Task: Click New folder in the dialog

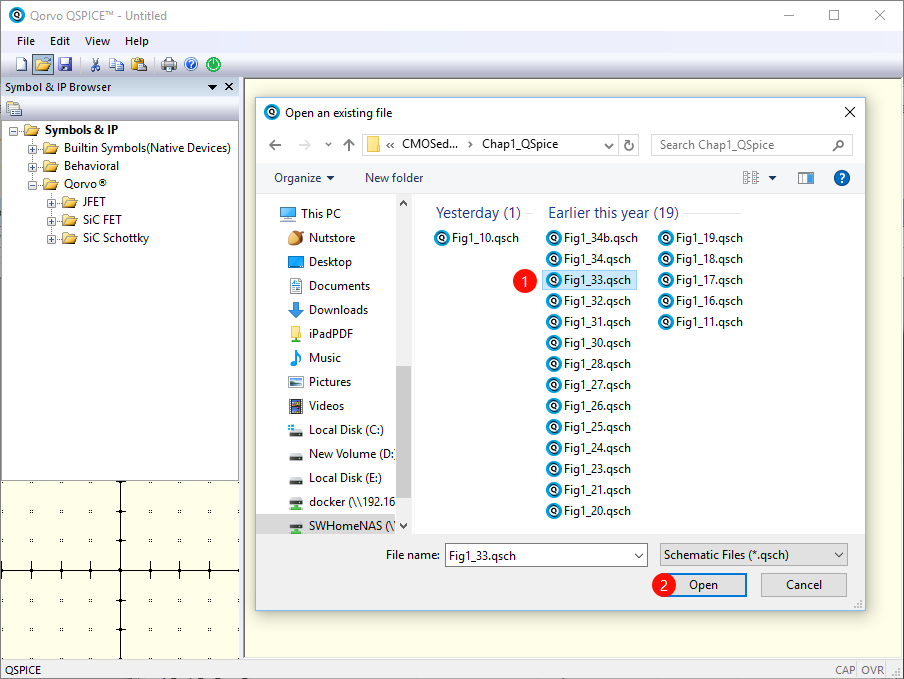Action: [394, 178]
